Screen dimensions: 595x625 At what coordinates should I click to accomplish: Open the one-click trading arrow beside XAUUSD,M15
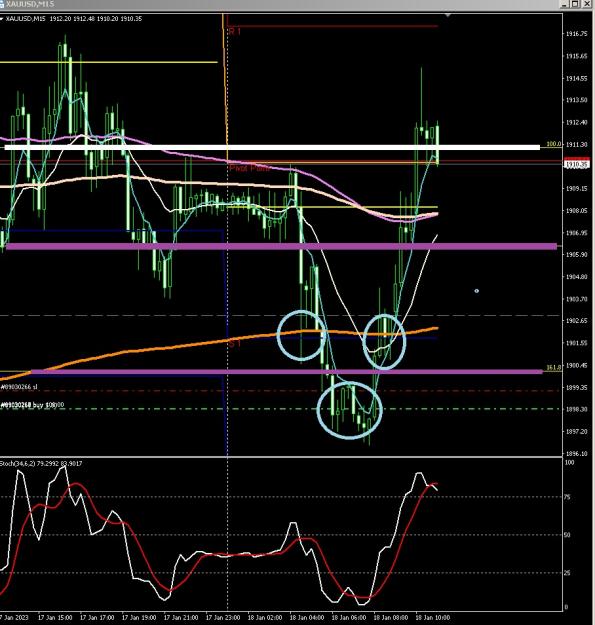tap(2, 19)
